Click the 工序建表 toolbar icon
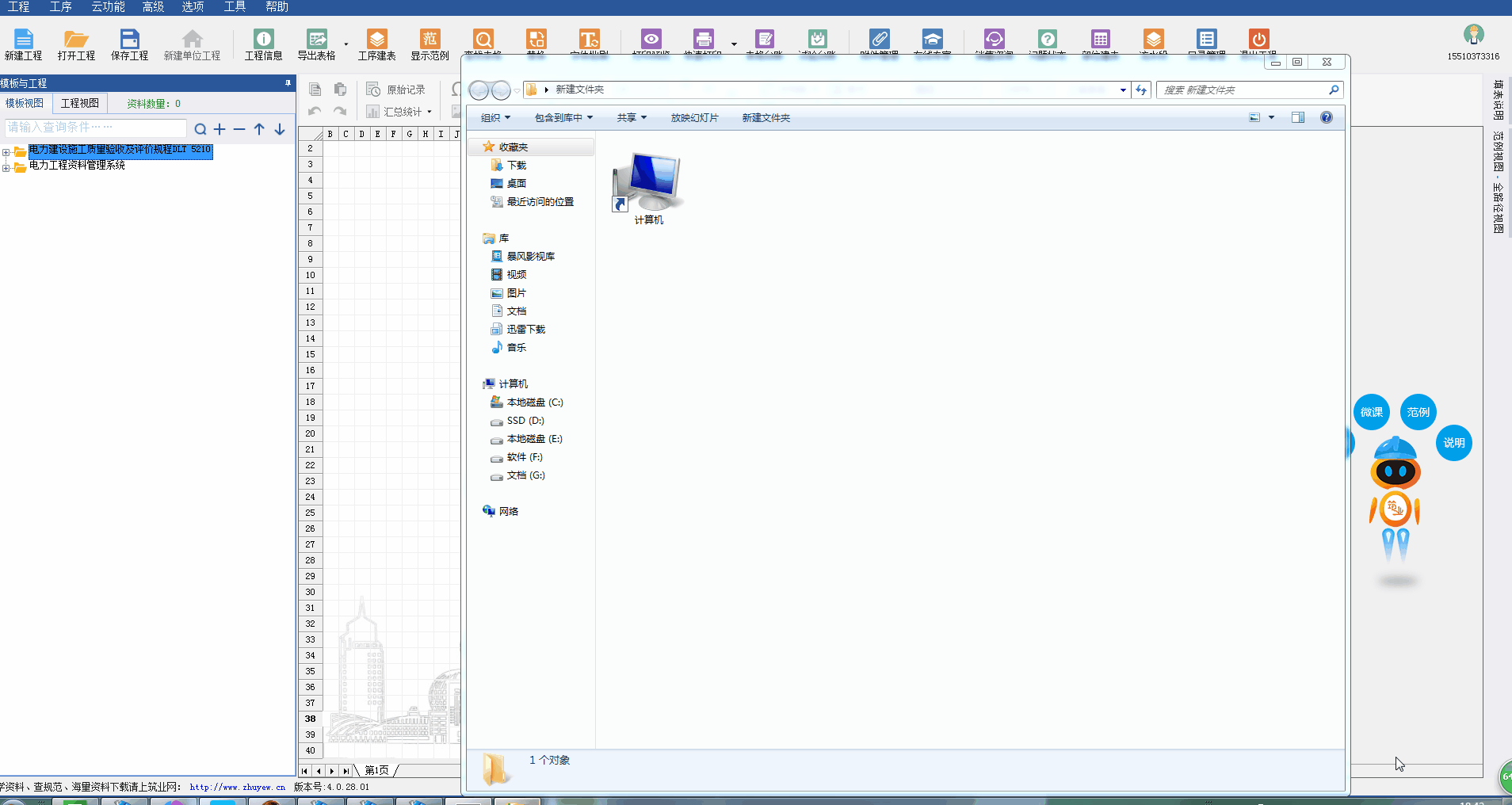Viewport: 1512px width, 805px height. (x=376, y=40)
